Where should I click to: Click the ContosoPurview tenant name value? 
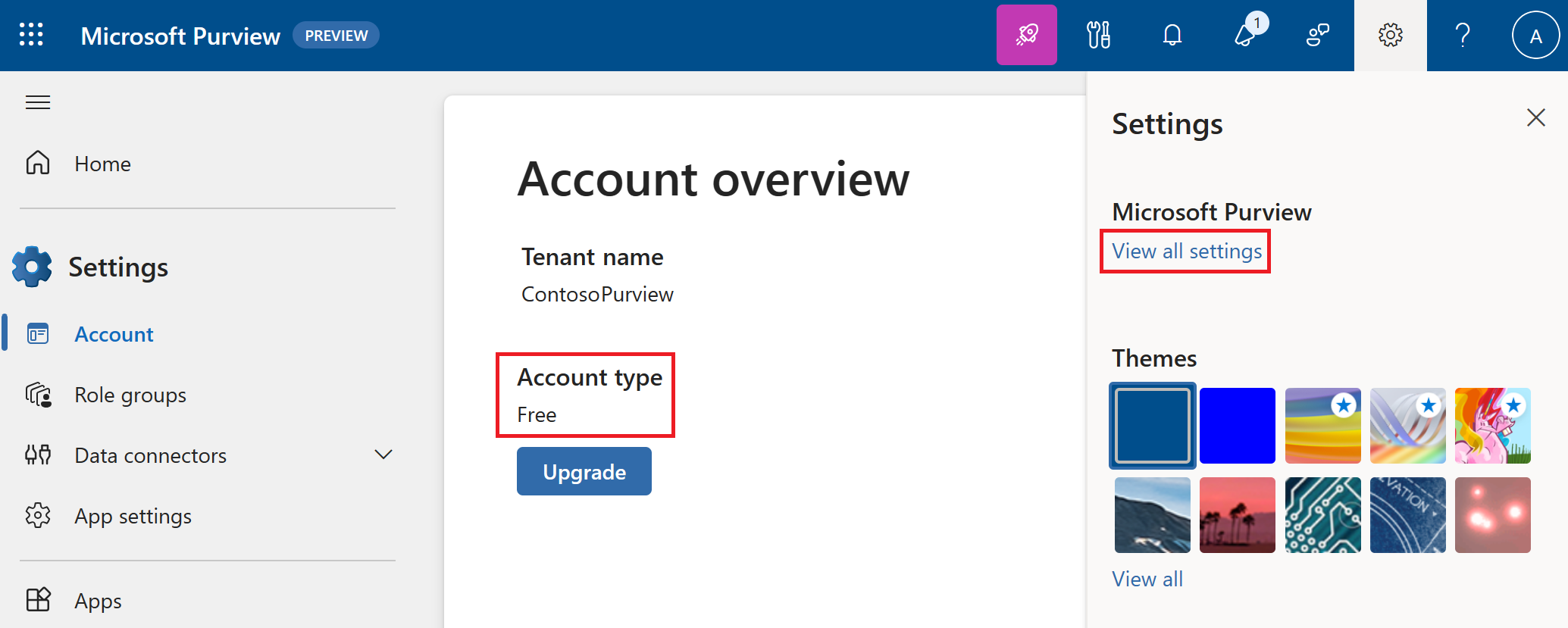point(597,294)
